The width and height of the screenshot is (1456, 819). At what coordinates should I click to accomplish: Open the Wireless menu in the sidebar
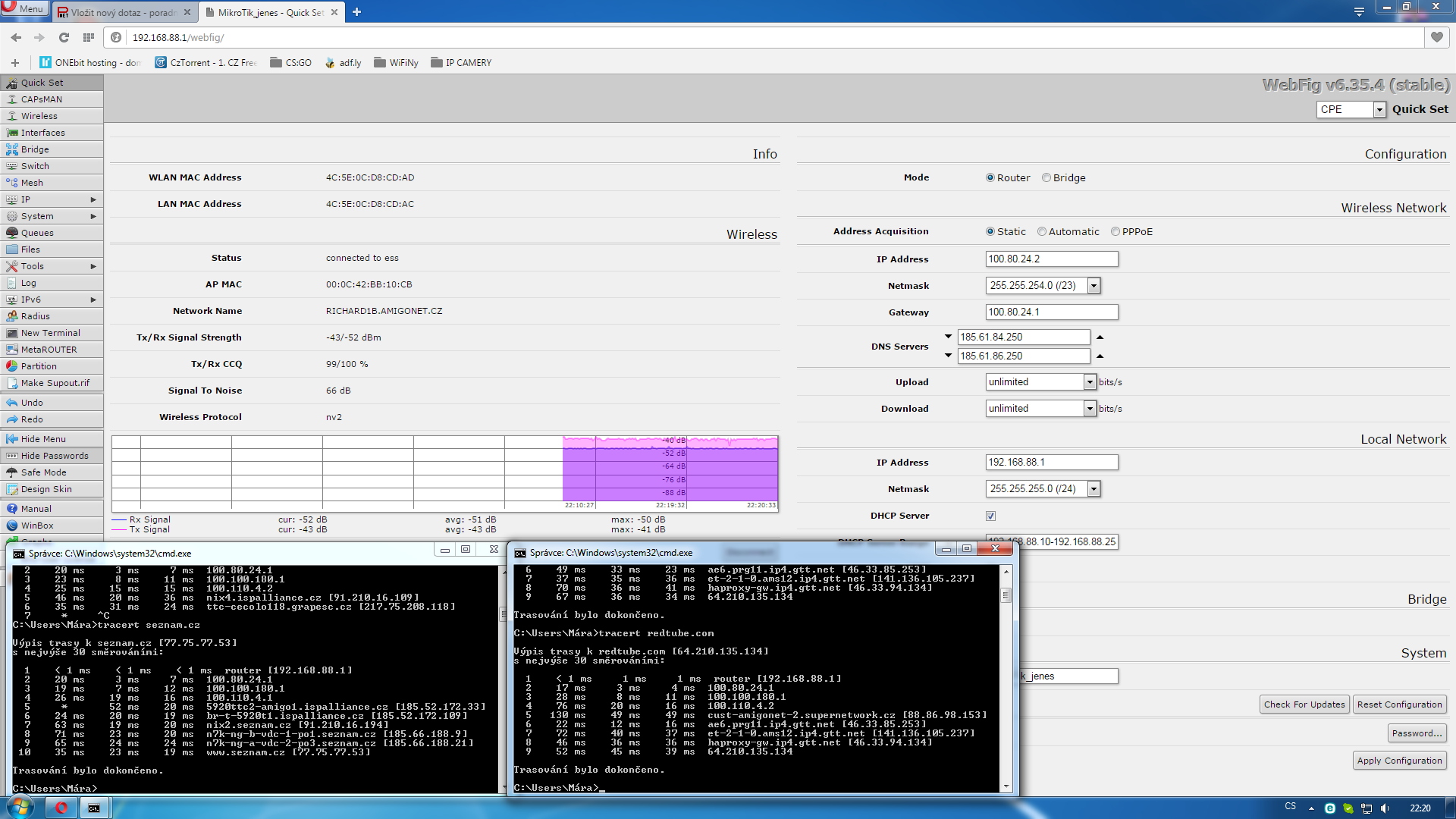(x=39, y=116)
